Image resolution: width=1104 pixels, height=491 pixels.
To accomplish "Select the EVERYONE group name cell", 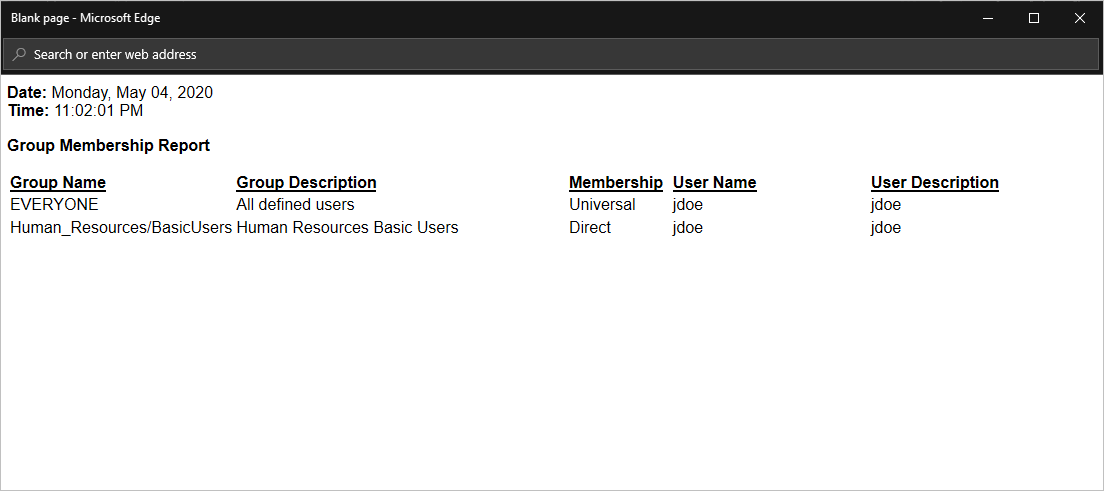I will click(54, 204).
